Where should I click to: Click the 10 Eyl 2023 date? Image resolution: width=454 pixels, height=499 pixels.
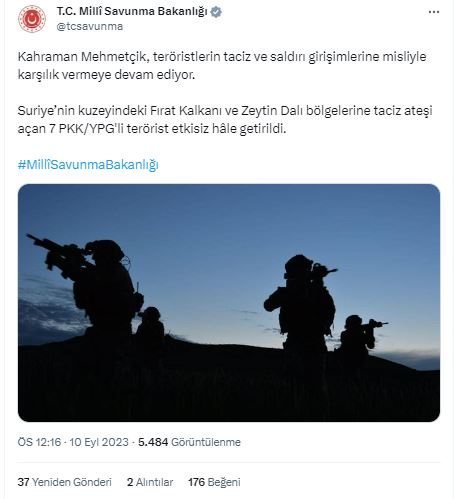click(99, 442)
